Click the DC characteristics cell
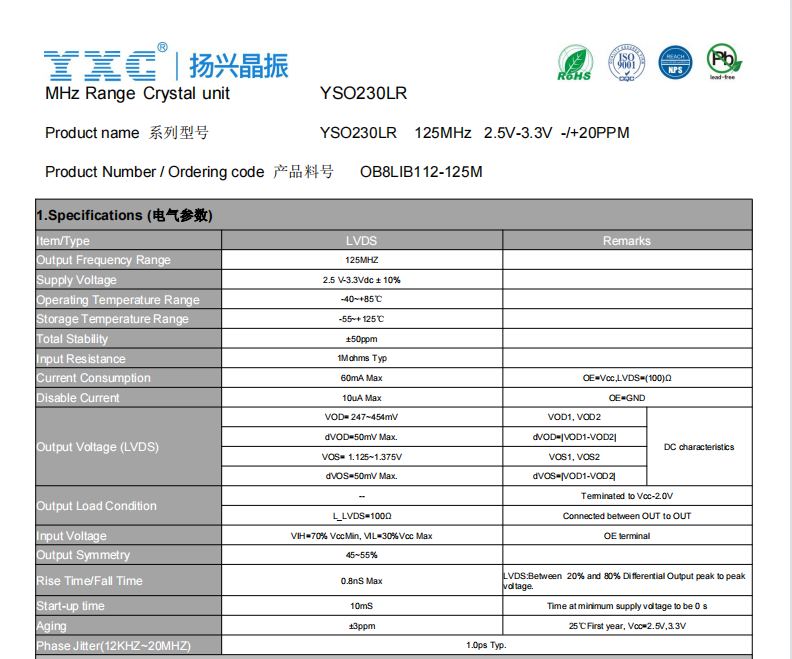 pos(699,447)
